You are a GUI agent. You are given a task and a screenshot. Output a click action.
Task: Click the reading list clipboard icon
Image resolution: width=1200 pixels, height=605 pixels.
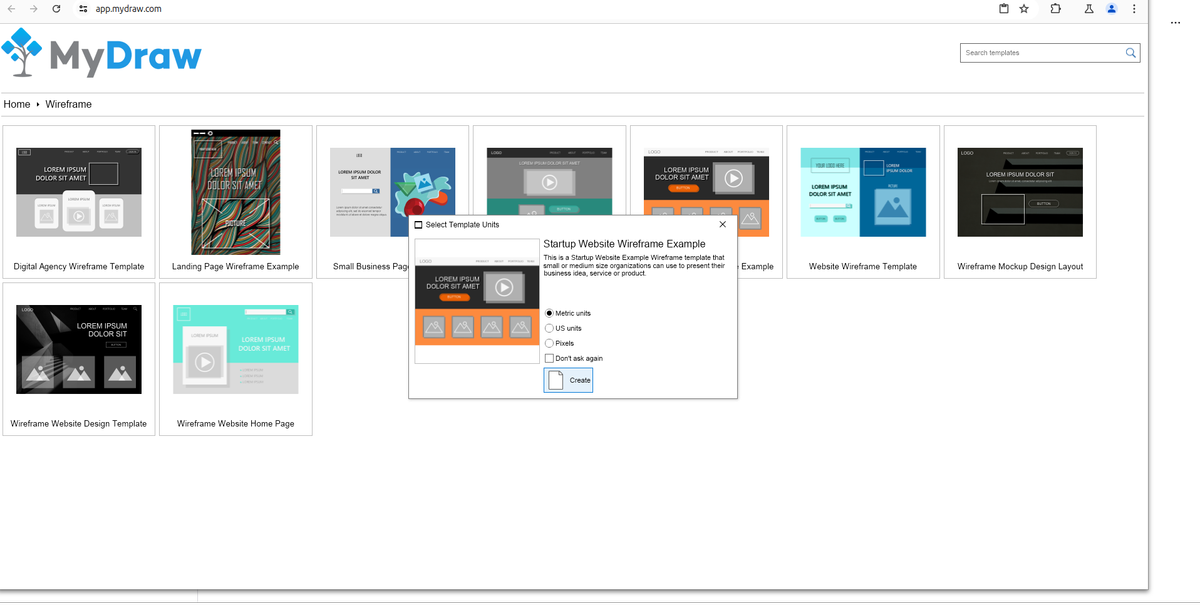click(1003, 9)
